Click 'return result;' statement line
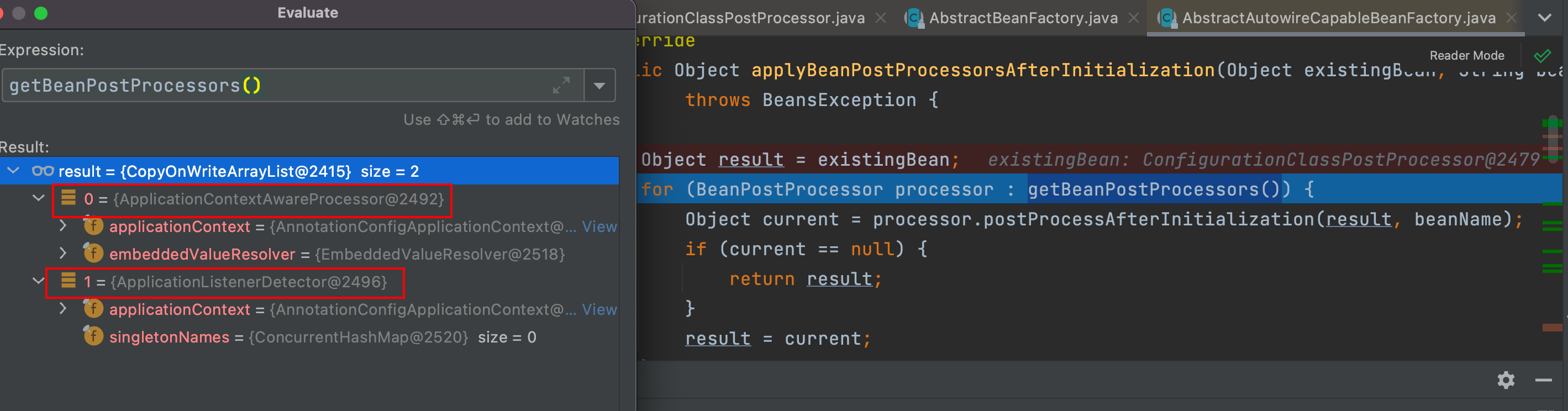The image size is (1568, 411). (806, 279)
